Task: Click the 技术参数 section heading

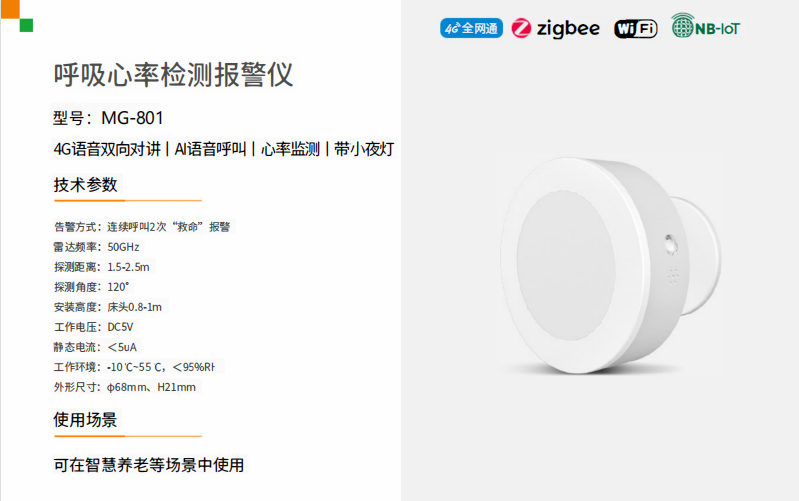Action: (85, 185)
